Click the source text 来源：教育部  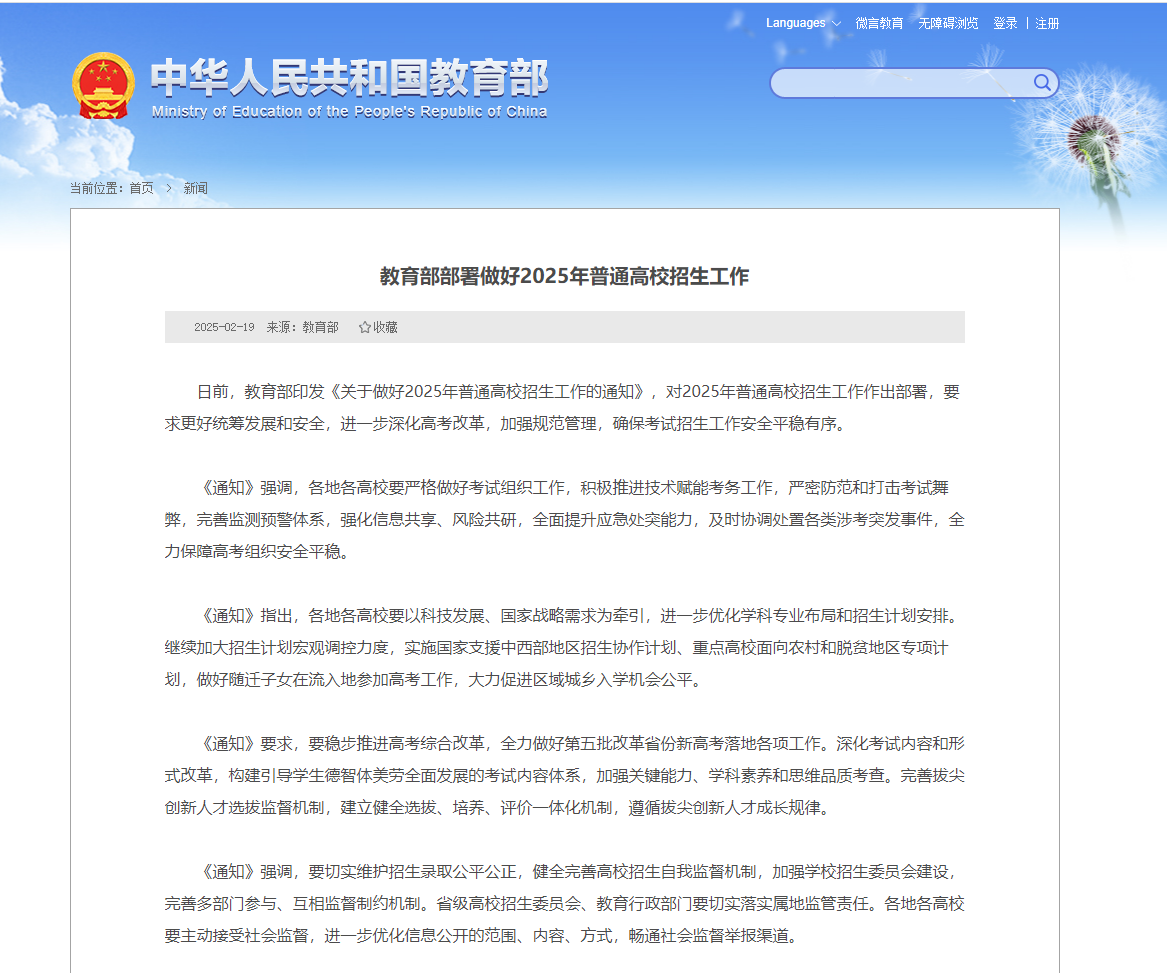pos(302,328)
